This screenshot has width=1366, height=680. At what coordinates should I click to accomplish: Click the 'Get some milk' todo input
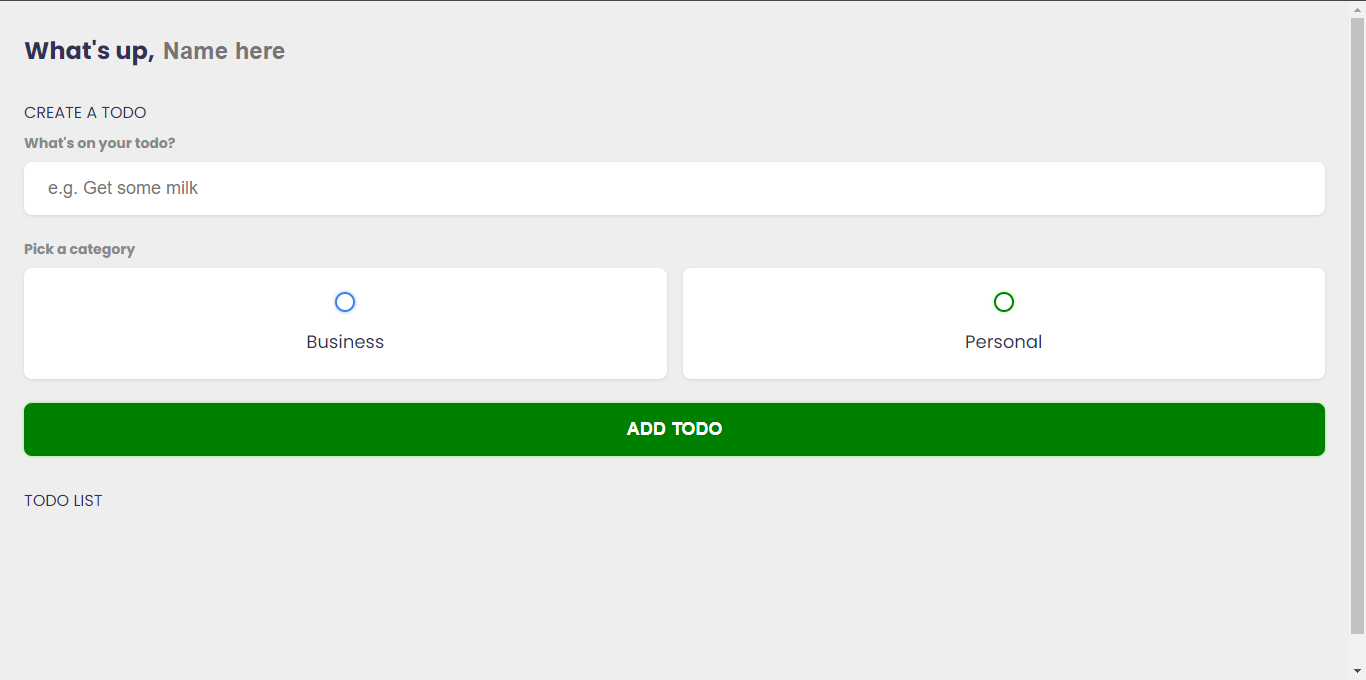674,188
